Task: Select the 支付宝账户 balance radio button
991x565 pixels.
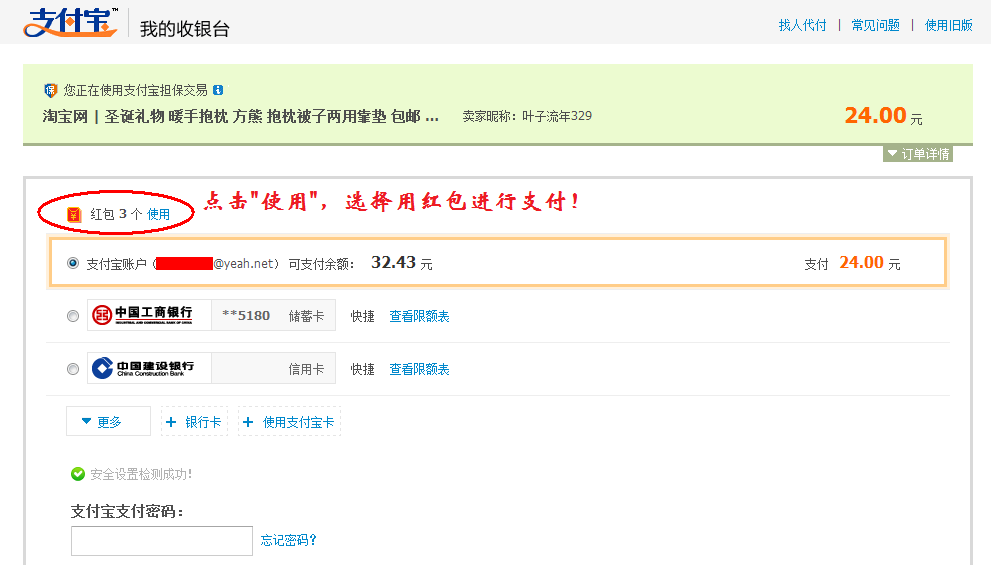Action: tap(73, 263)
